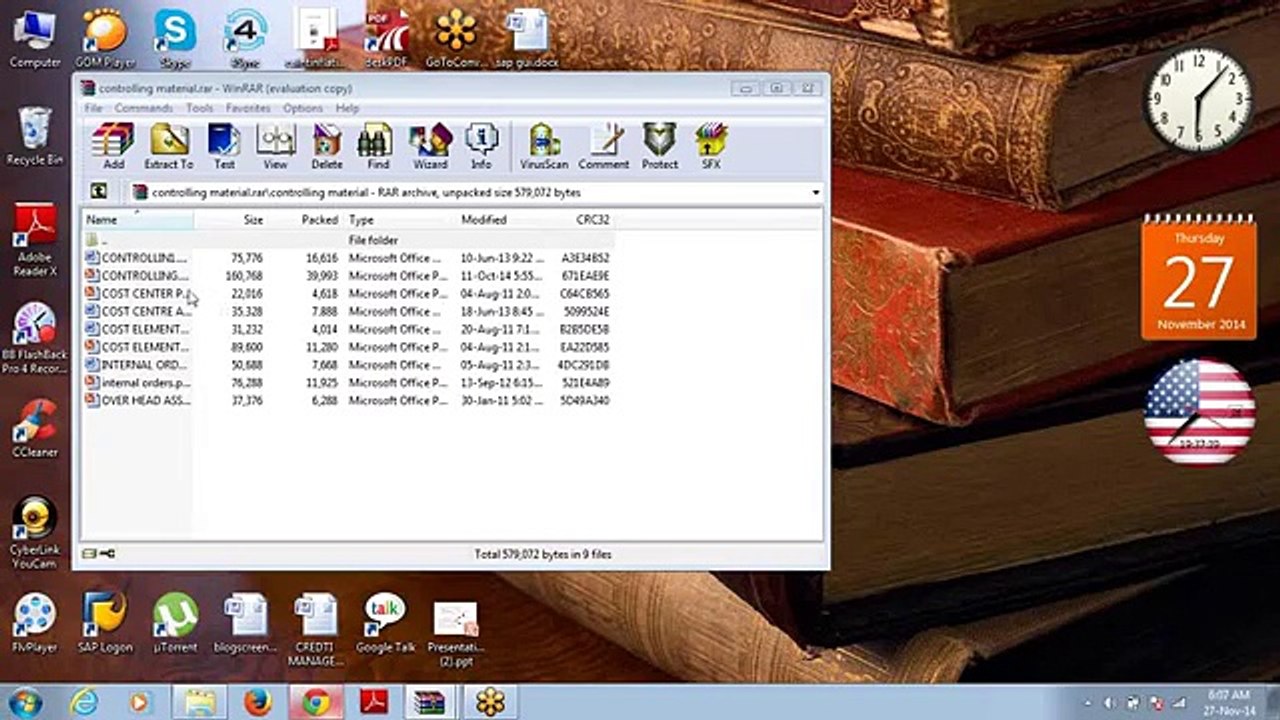This screenshot has width=1280, height=720.
Task: Open the Options menu
Action: (303, 108)
